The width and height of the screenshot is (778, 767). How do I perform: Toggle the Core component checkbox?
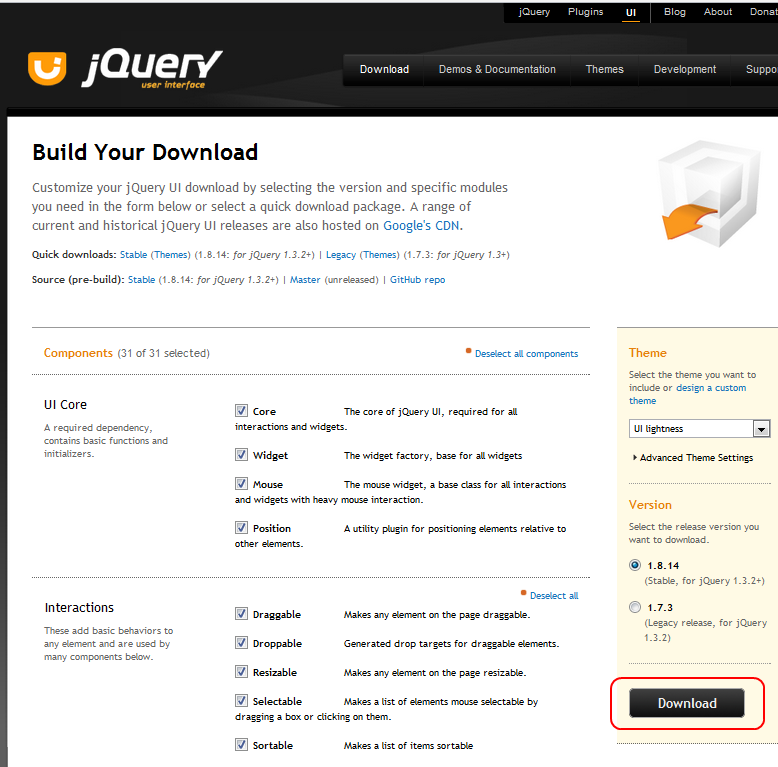point(241,411)
